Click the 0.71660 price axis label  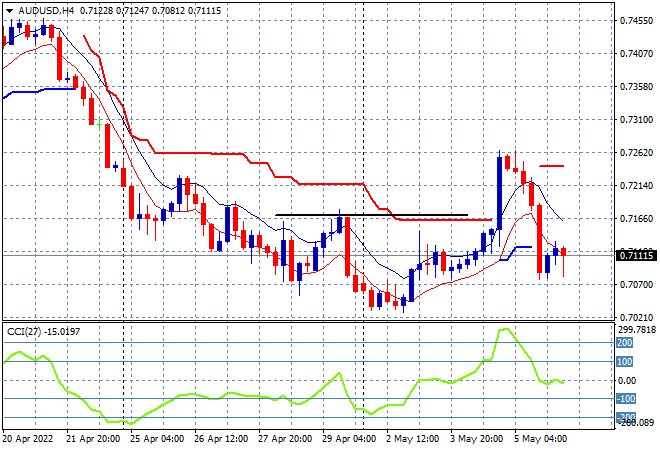[636, 218]
